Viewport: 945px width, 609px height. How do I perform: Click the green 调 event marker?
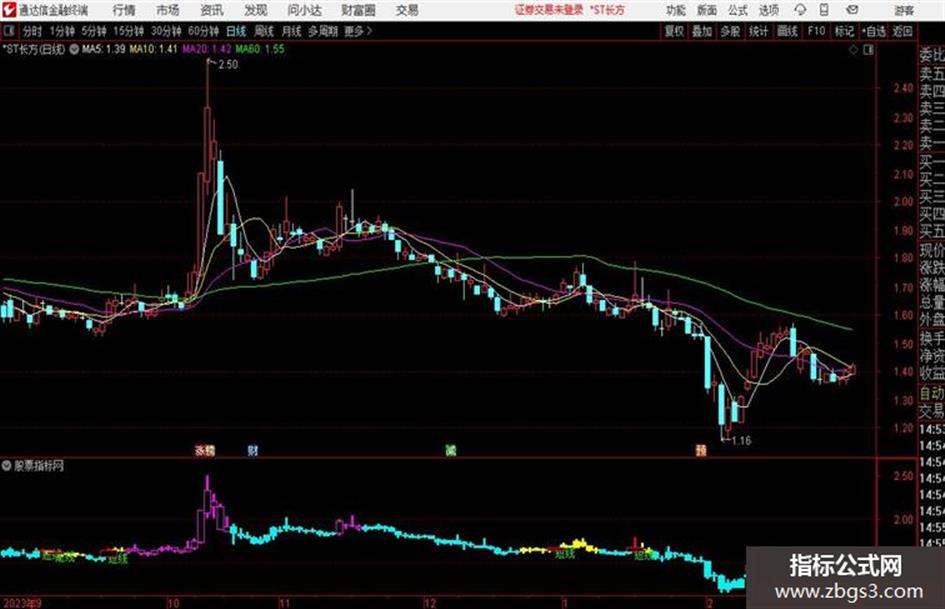click(x=451, y=450)
